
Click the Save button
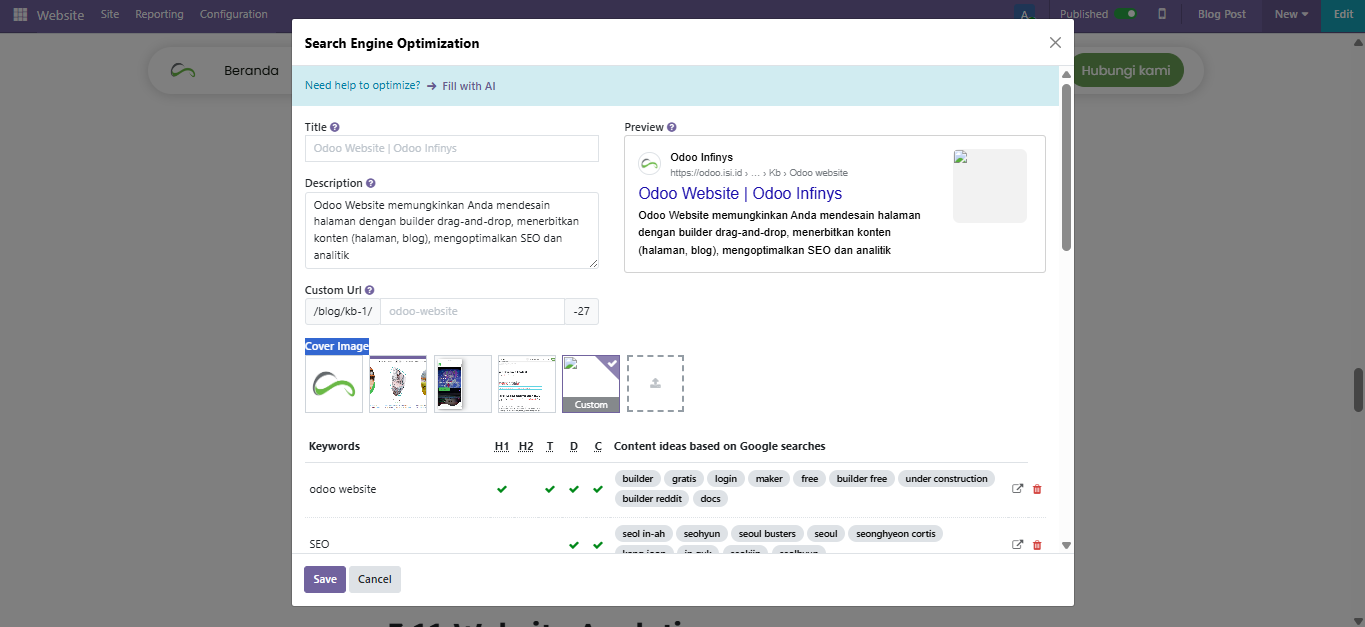[x=325, y=579]
